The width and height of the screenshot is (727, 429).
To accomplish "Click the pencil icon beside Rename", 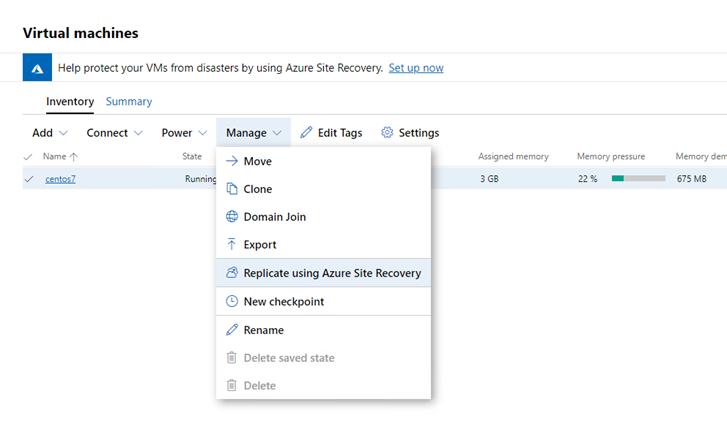I will (x=231, y=330).
